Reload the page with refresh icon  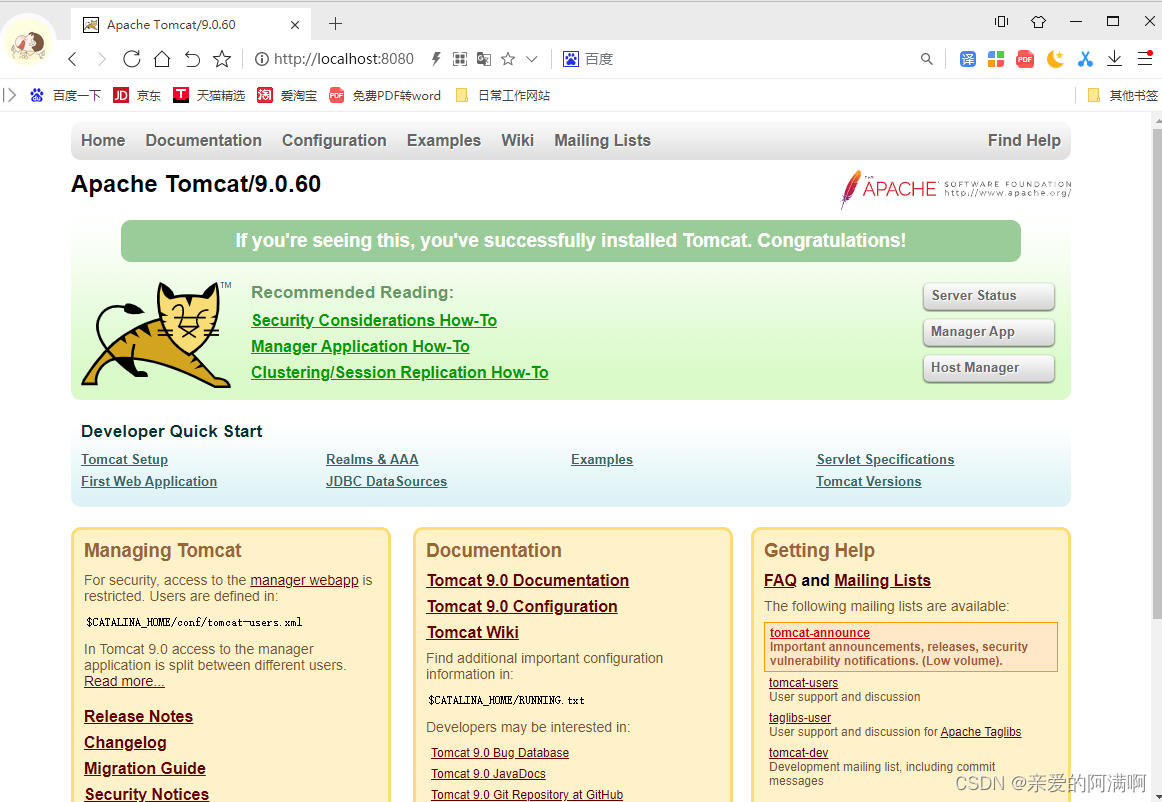pyautogui.click(x=131, y=59)
